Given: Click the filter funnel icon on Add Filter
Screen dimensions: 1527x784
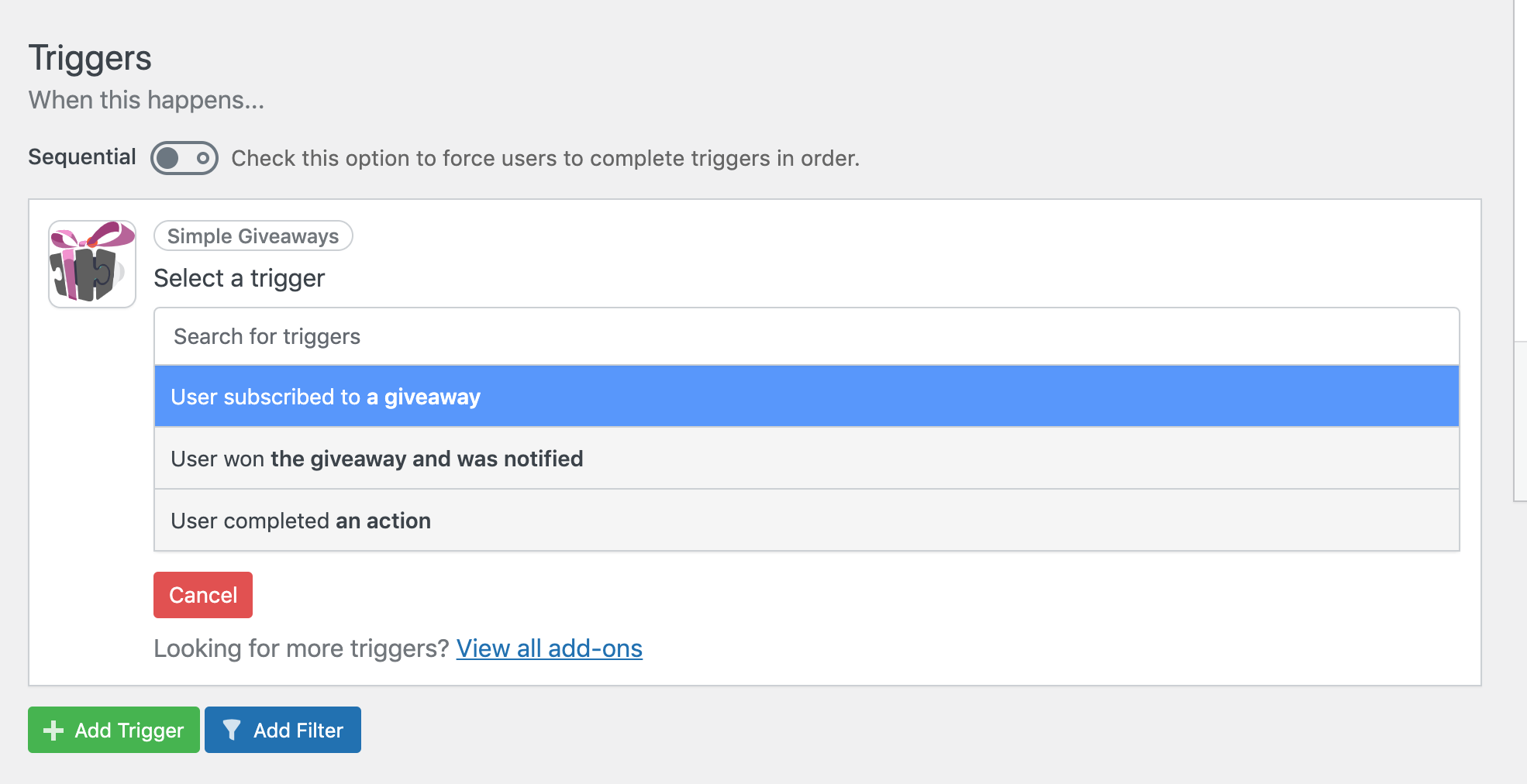Looking at the screenshot, I should [x=233, y=729].
